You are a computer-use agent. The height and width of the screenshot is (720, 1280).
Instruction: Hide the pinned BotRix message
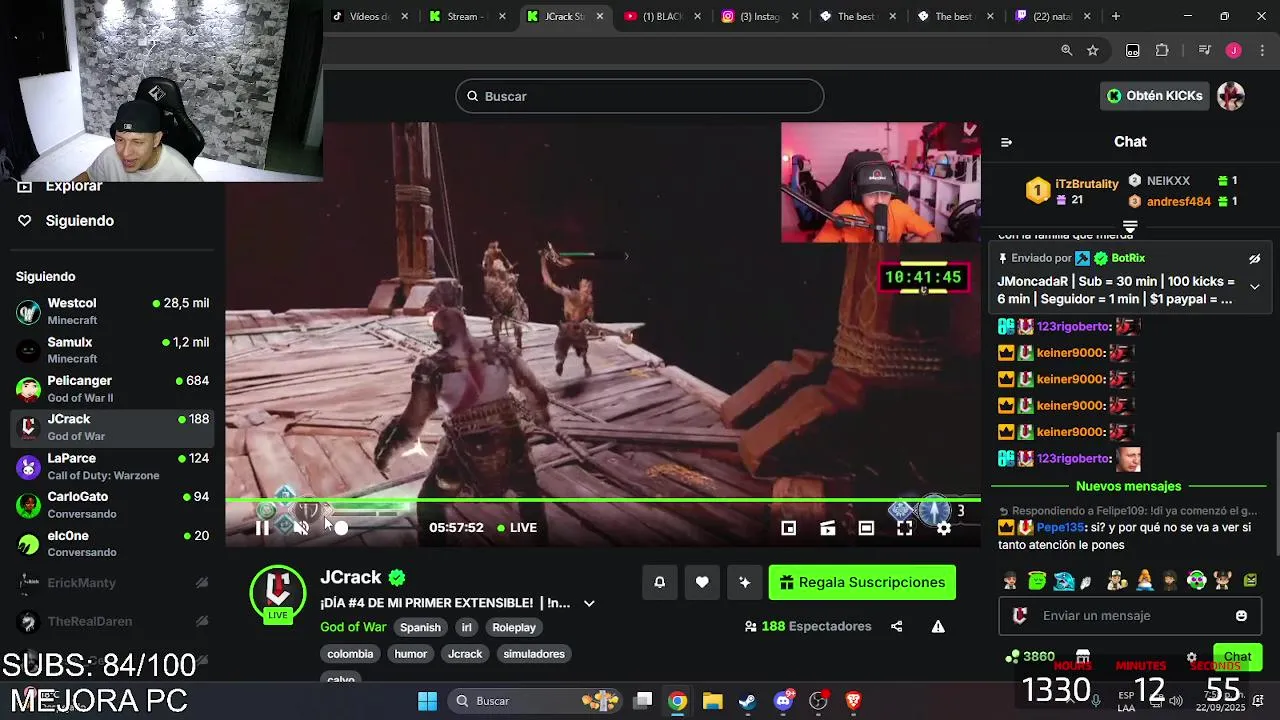(1255, 259)
